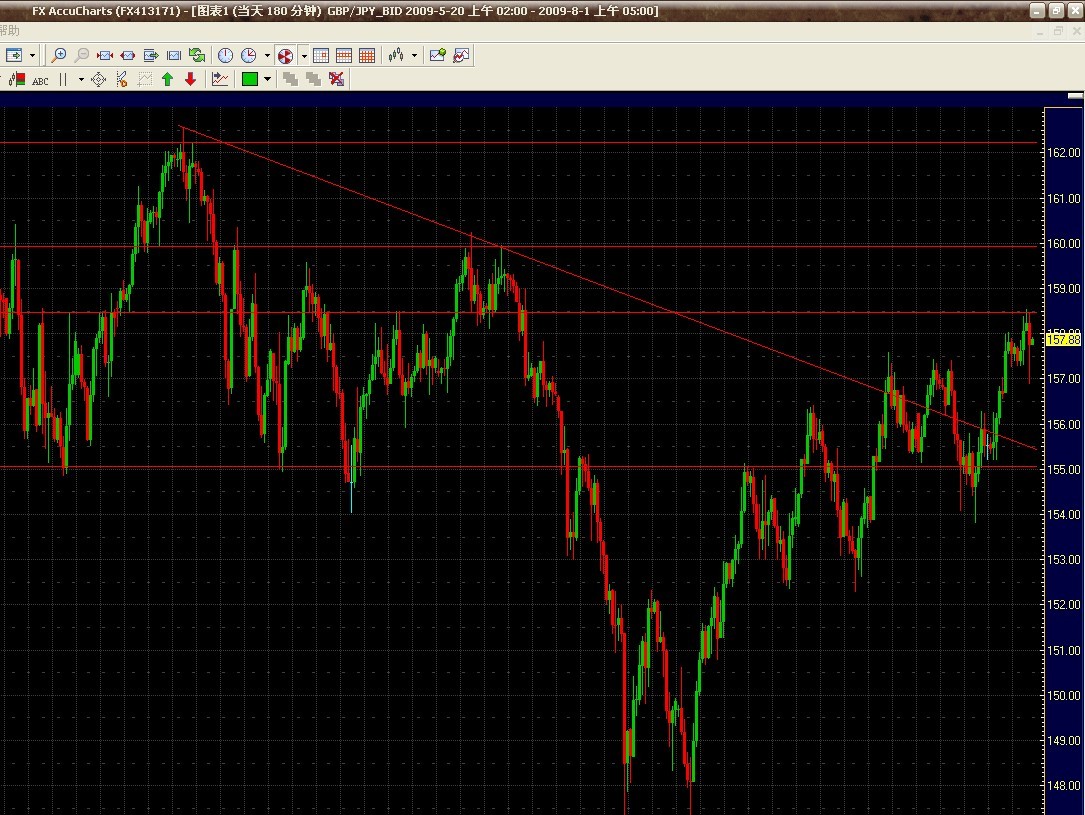Toggle the single-cell grid icon

[x=321, y=55]
